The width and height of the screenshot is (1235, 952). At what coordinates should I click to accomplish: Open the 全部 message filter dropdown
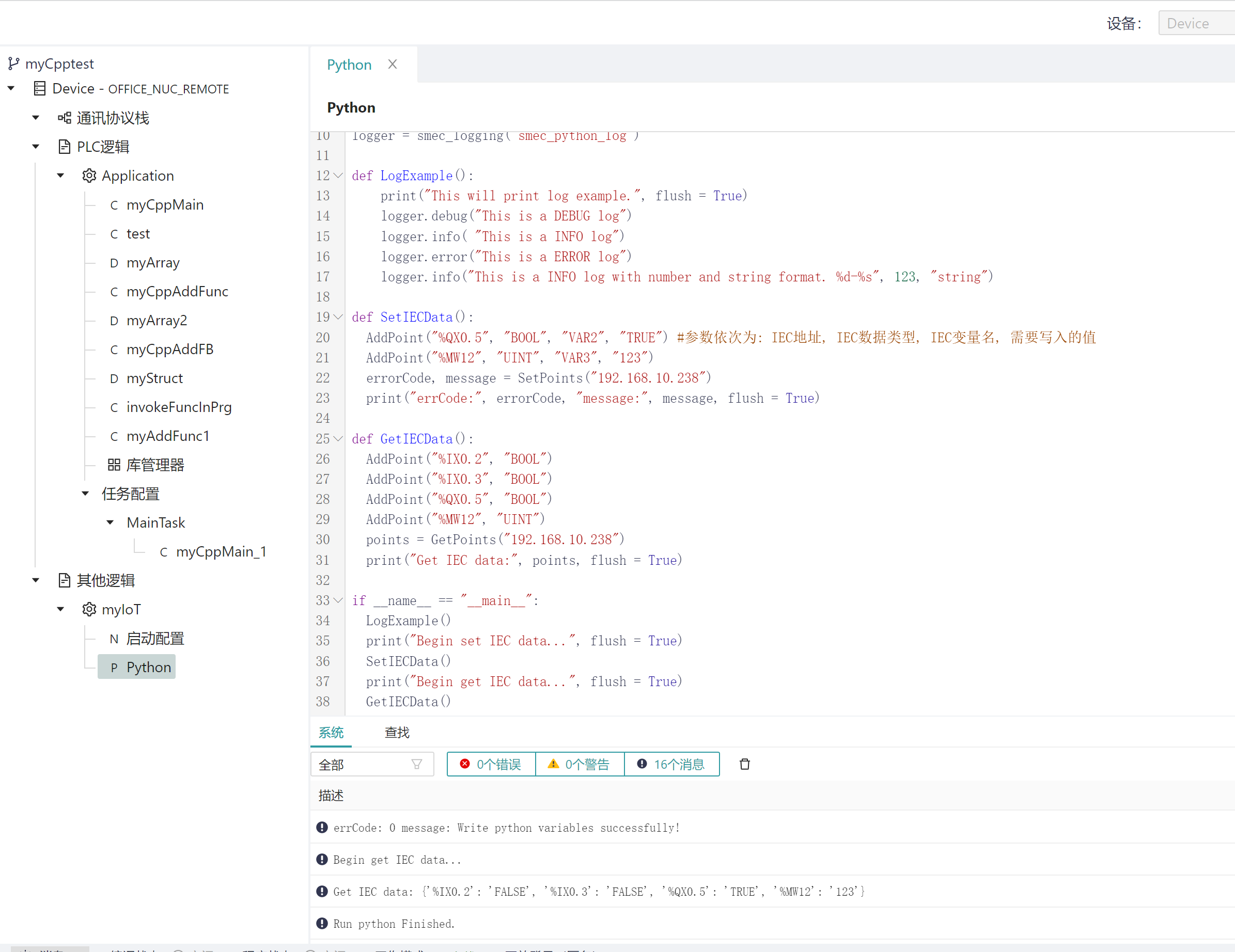[372, 764]
